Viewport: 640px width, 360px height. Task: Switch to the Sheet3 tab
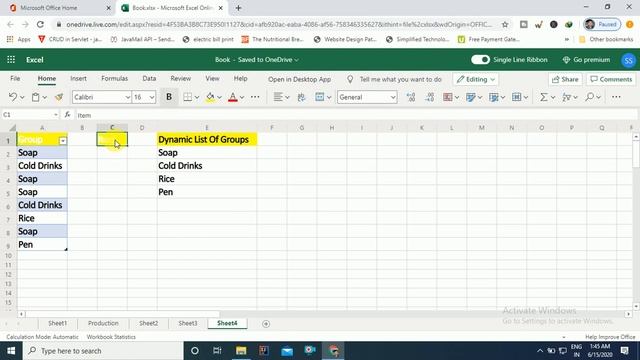pos(188,323)
